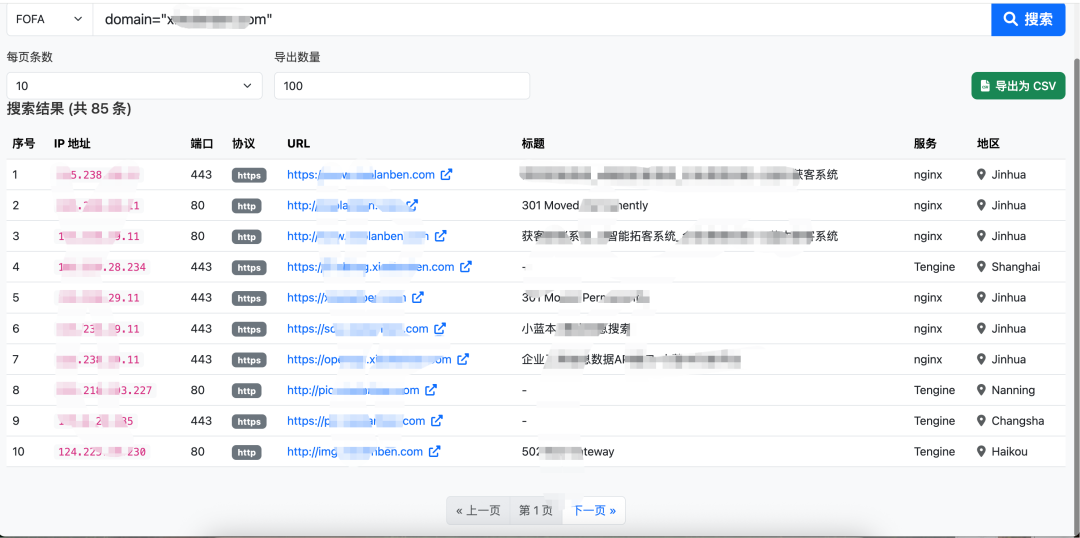
Task: Open the URL link in row 7
Action: 369,360
